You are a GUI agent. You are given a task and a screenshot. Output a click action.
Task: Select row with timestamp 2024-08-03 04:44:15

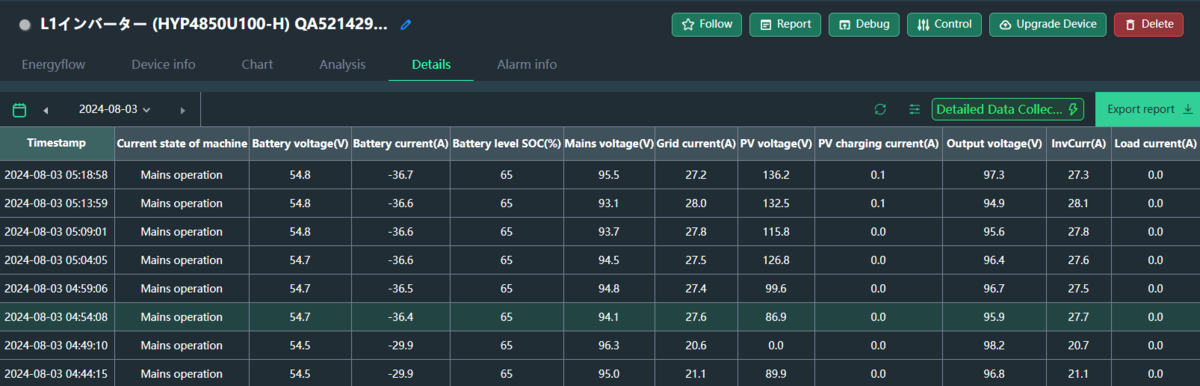point(600,373)
